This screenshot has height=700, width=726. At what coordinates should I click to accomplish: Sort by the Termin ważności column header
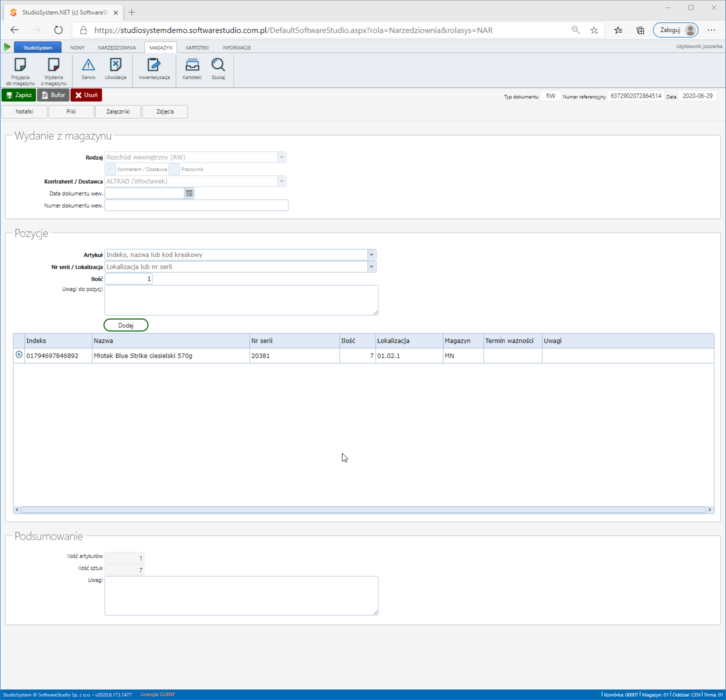512,341
